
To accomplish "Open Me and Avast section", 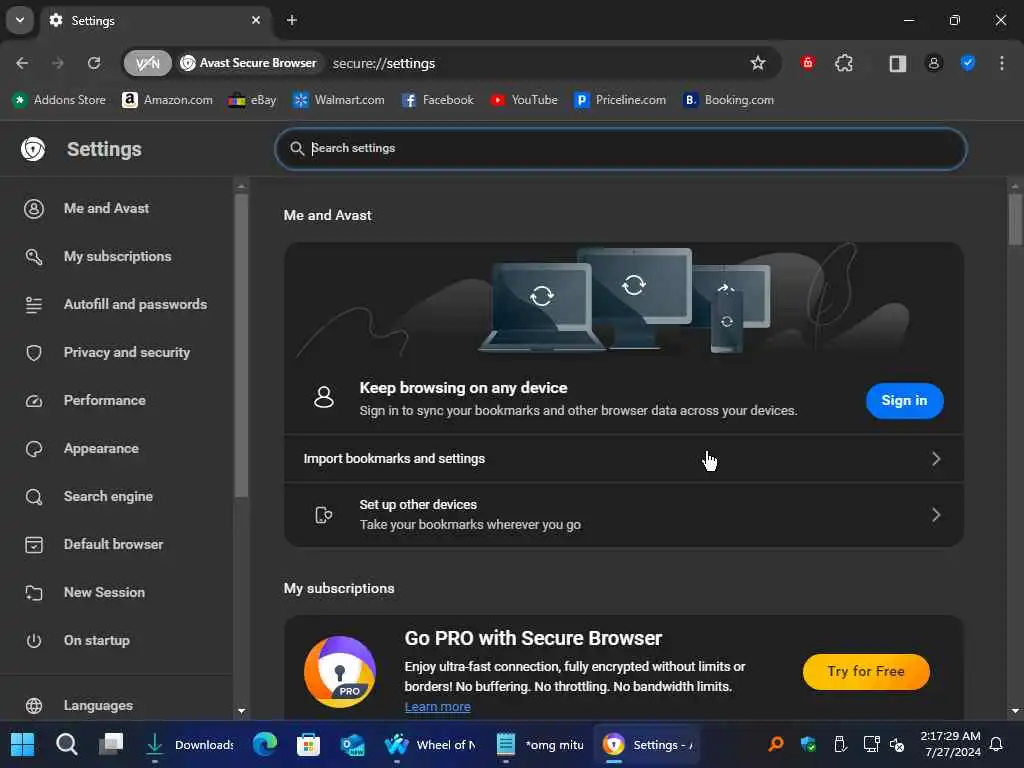I will click(x=118, y=208).
